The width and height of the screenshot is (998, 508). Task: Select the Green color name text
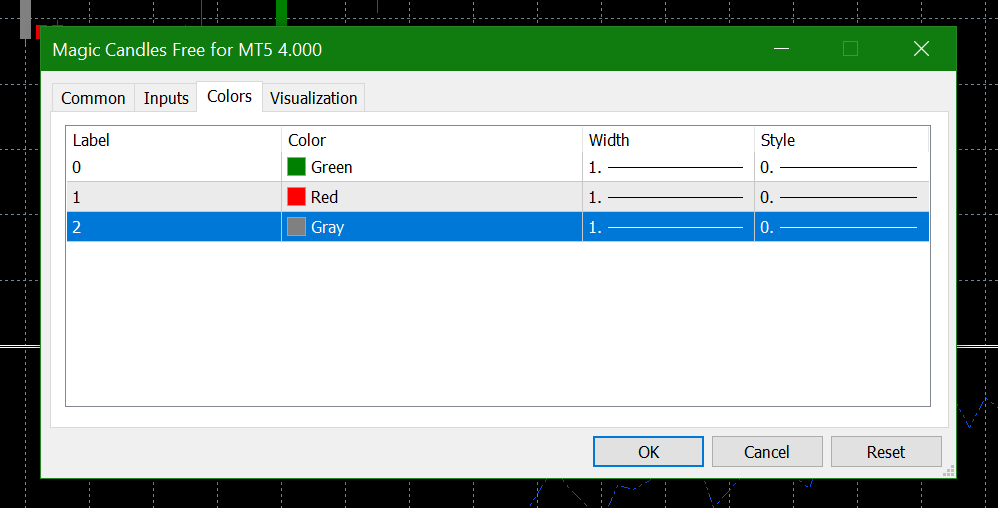click(x=332, y=167)
